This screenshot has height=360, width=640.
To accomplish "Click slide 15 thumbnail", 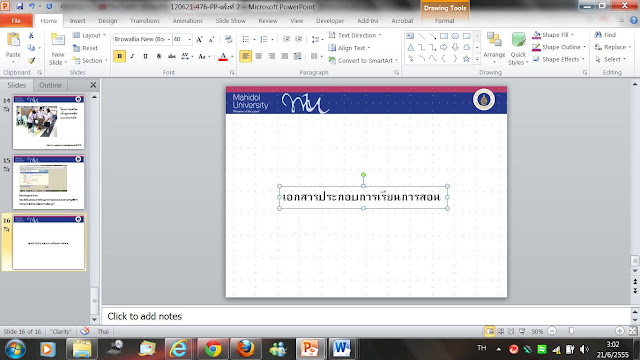I will pos(49,182).
